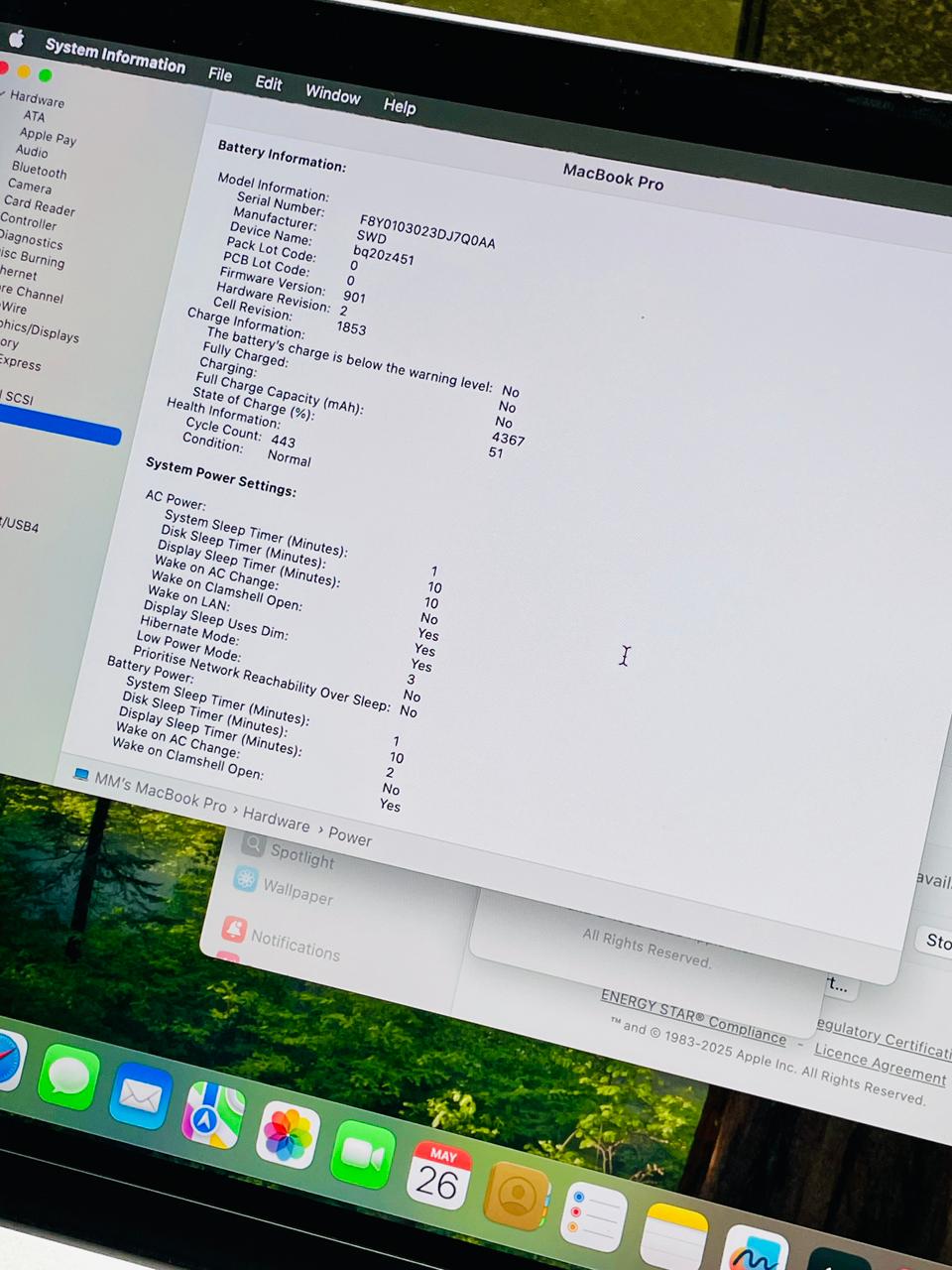Collapse the Hardware section in sidebar

[2, 93]
